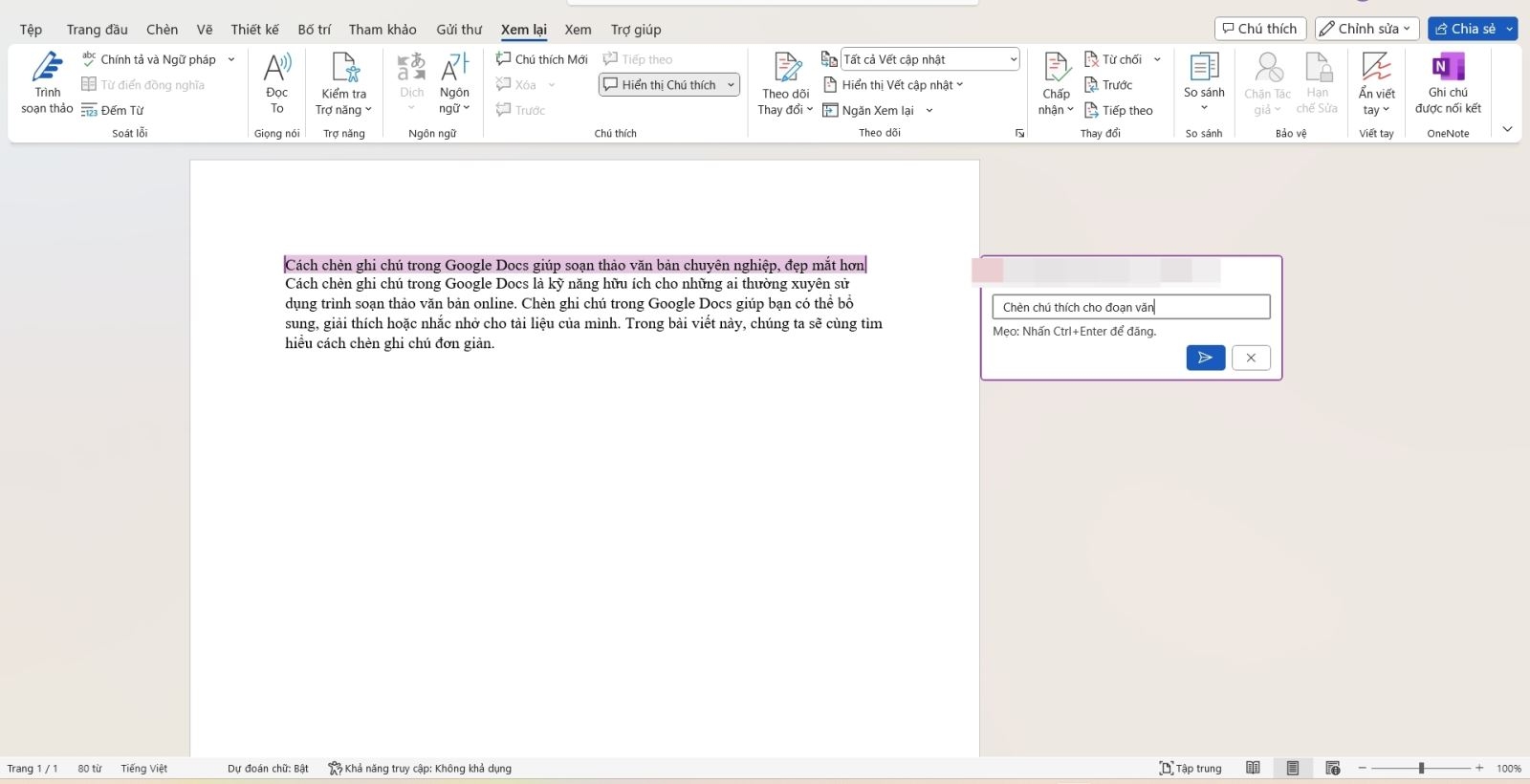Screen dimensions: 1530x784
Task: Open the Tệp menu
Action: (31, 30)
